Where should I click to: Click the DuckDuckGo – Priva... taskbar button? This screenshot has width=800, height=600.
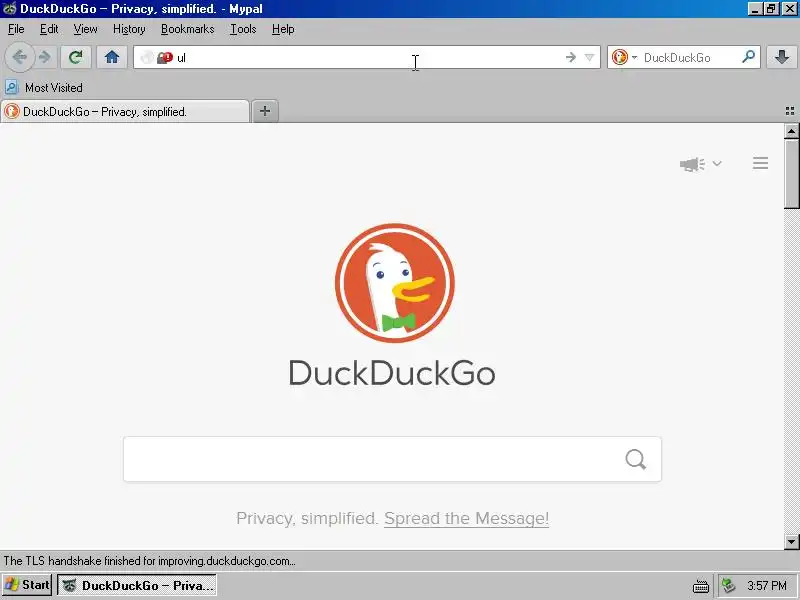(x=137, y=585)
